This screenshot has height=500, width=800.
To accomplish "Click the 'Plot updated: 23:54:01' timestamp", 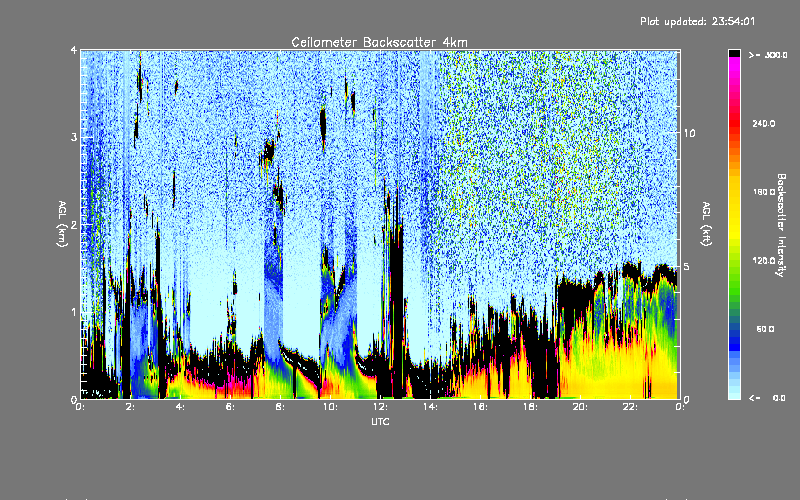I will coord(697,21).
